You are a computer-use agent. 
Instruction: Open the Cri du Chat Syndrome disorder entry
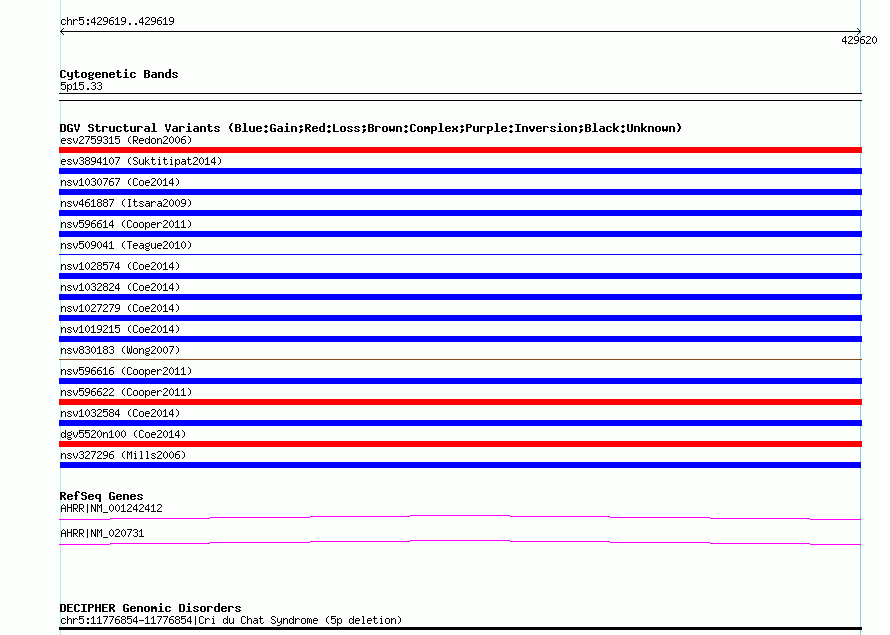tap(231, 620)
